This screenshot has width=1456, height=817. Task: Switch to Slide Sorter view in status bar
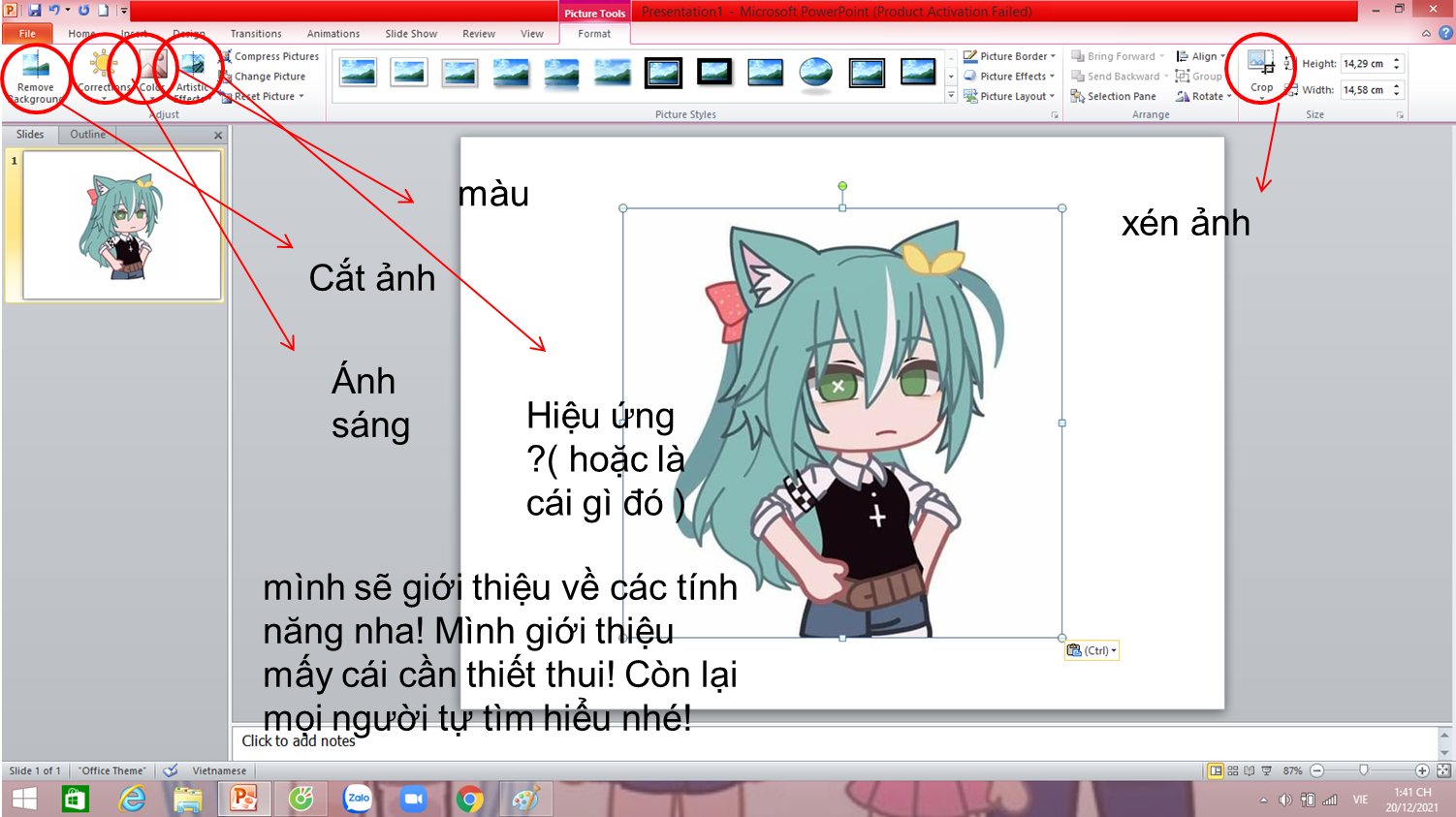click(1232, 770)
